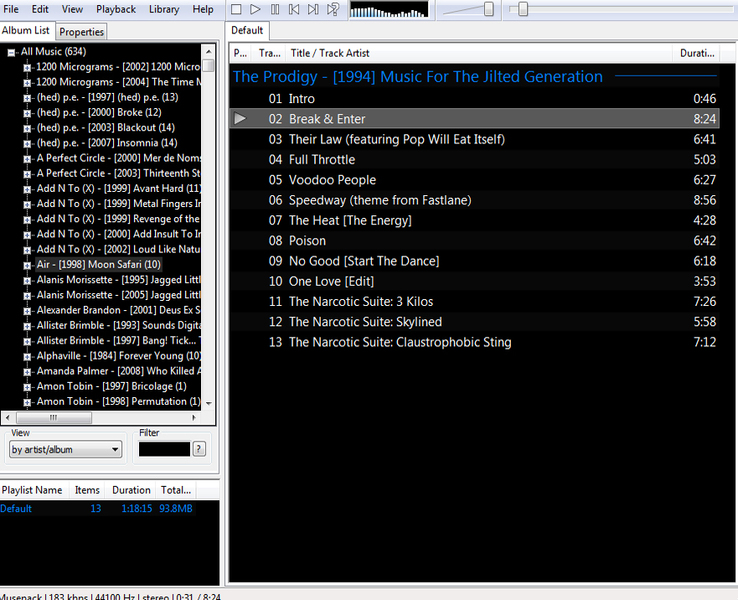This screenshot has height=600, width=738.
Task: Select Alanis Morissette 1995 Jagged album
Action: click(x=119, y=280)
